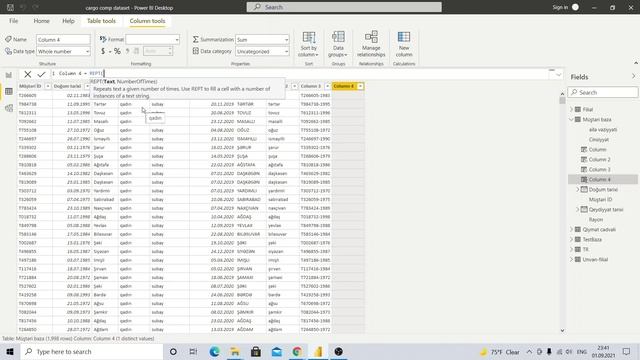
Task: Open File Explorer from taskbar
Action: tap(235, 351)
